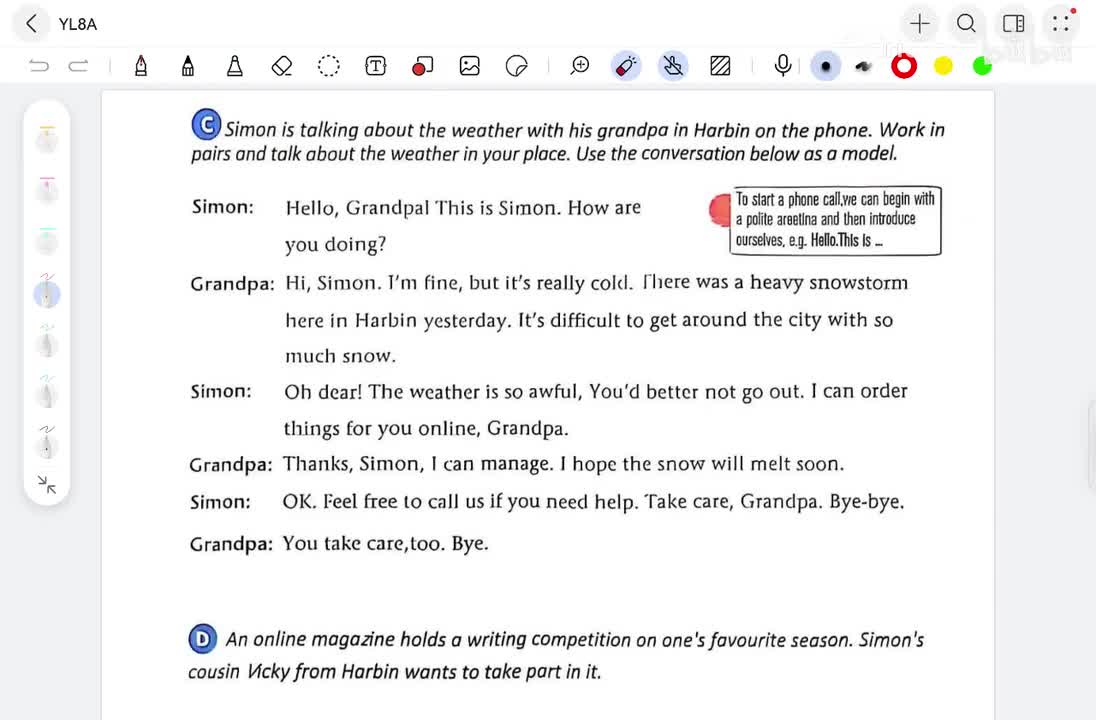The height and width of the screenshot is (720, 1096).
Task: Insert an image with the picture tool
Action: click(x=470, y=66)
